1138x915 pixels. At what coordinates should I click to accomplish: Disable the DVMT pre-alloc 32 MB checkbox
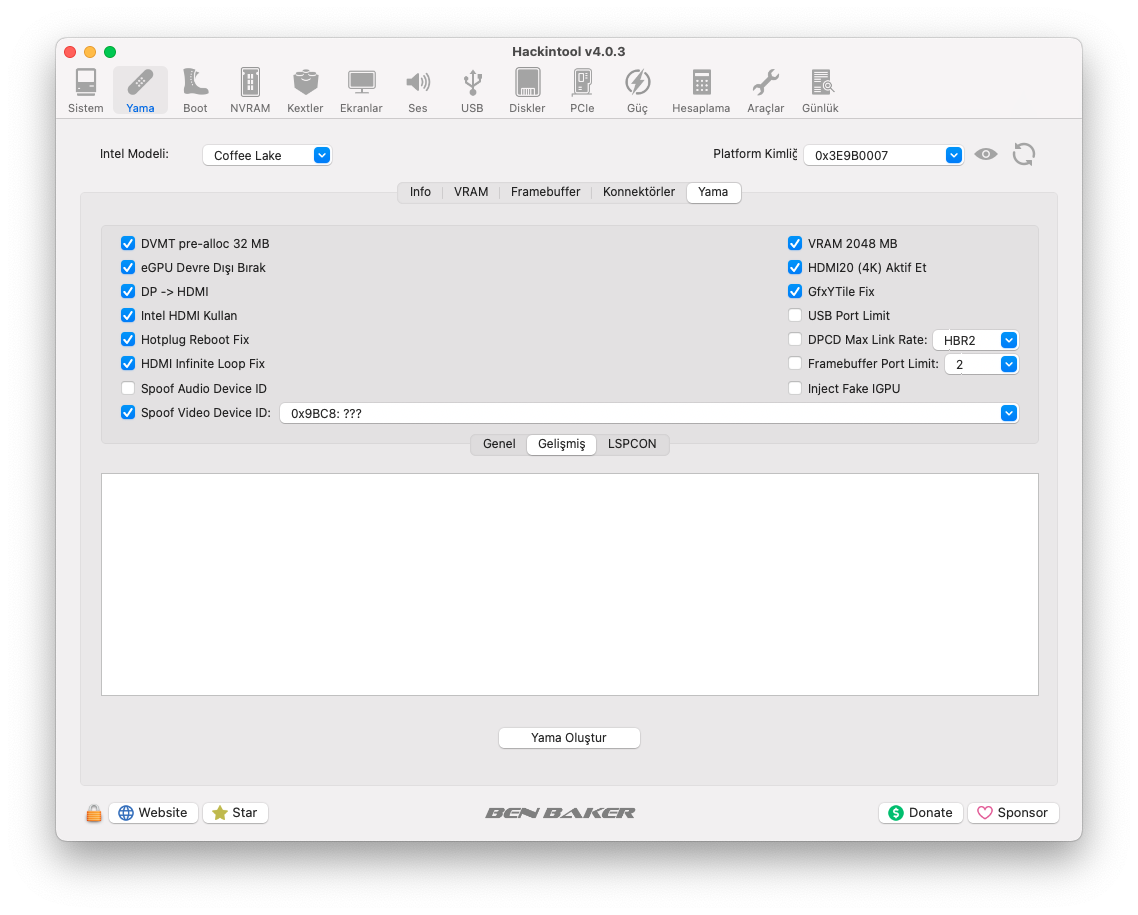coord(128,243)
